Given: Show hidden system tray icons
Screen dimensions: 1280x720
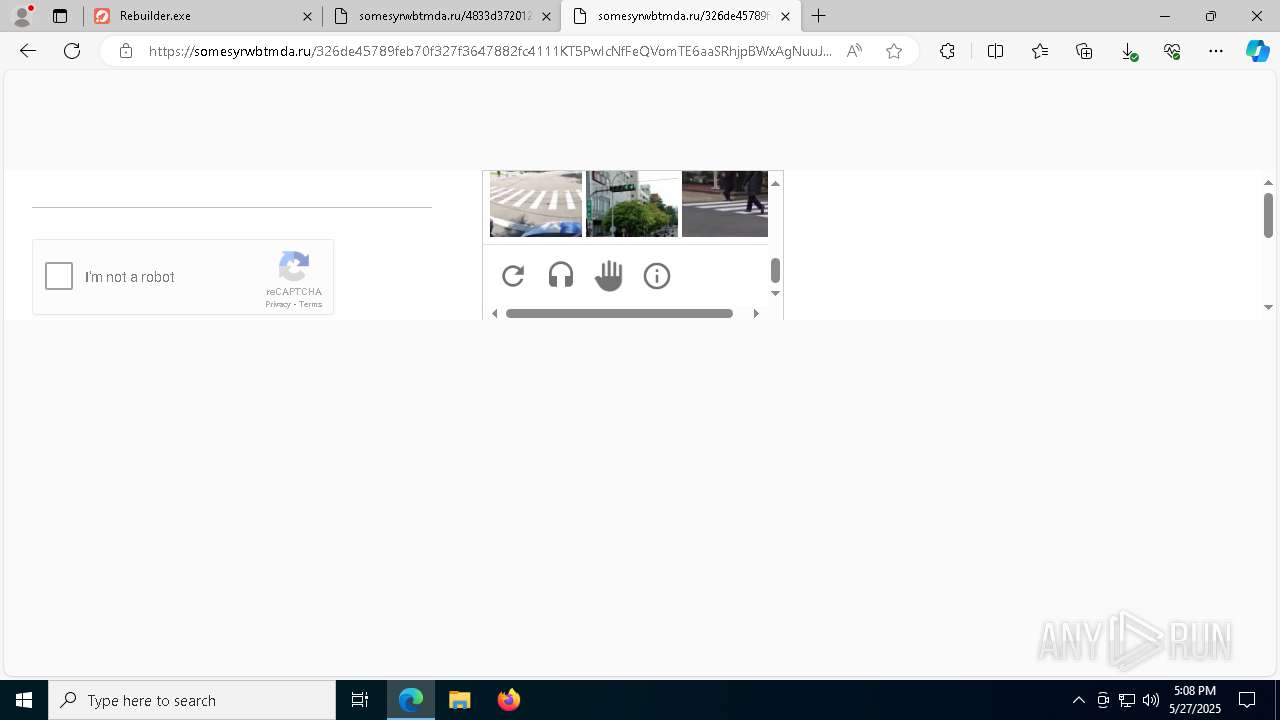Looking at the screenshot, I should pyautogui.click(x=1078, y=700).
